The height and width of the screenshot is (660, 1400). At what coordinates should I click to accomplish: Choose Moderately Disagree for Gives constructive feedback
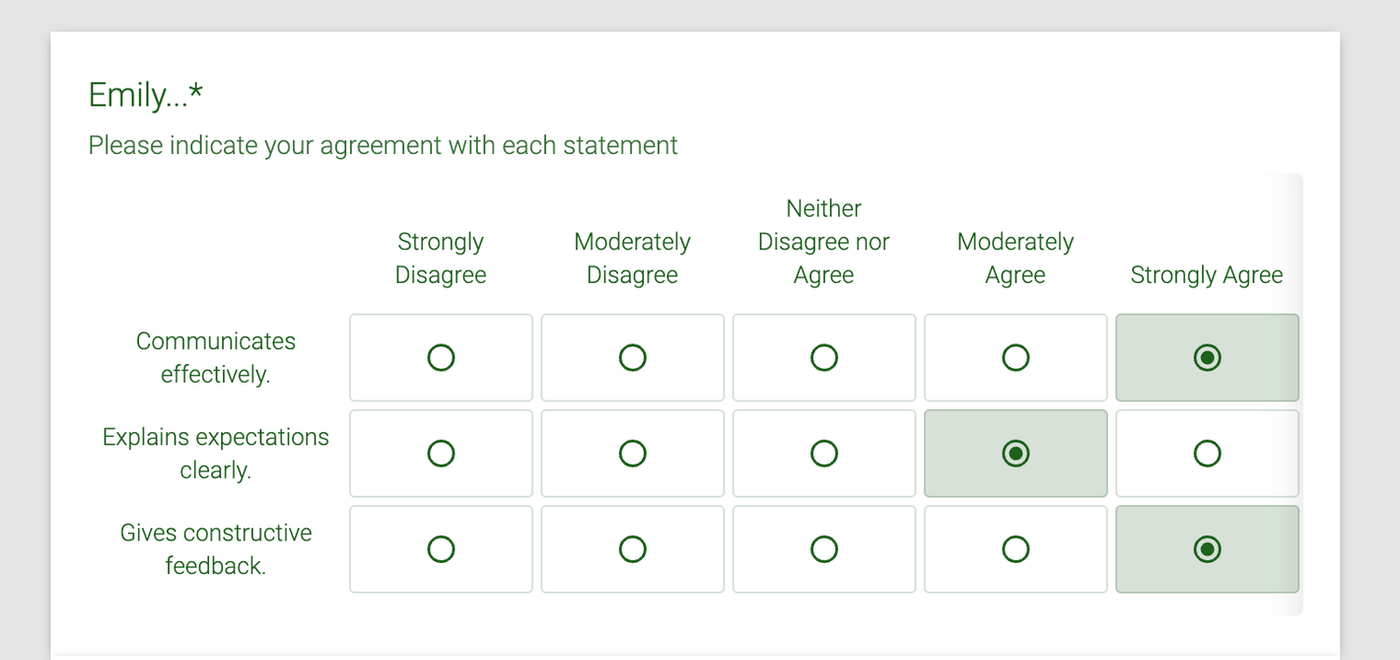[632, 549]
